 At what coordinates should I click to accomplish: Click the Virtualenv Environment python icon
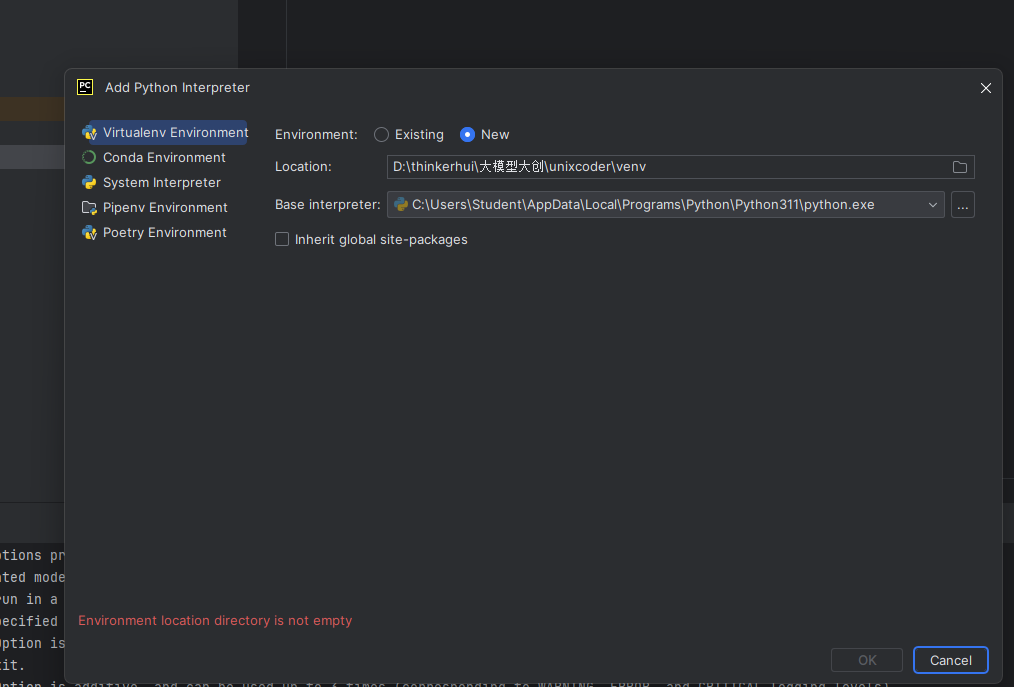click(89, 133)
